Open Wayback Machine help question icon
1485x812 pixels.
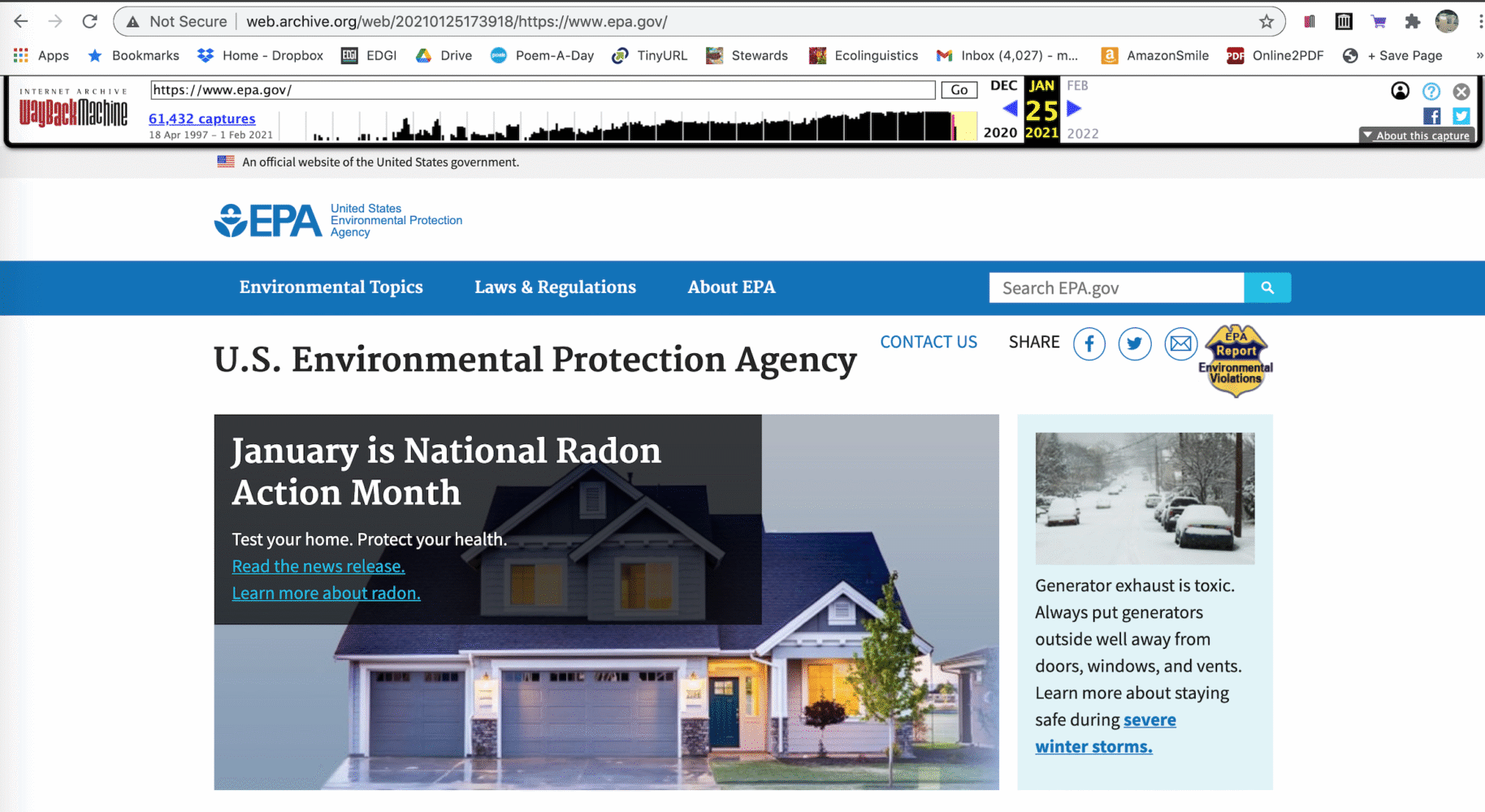(1431, 91)
